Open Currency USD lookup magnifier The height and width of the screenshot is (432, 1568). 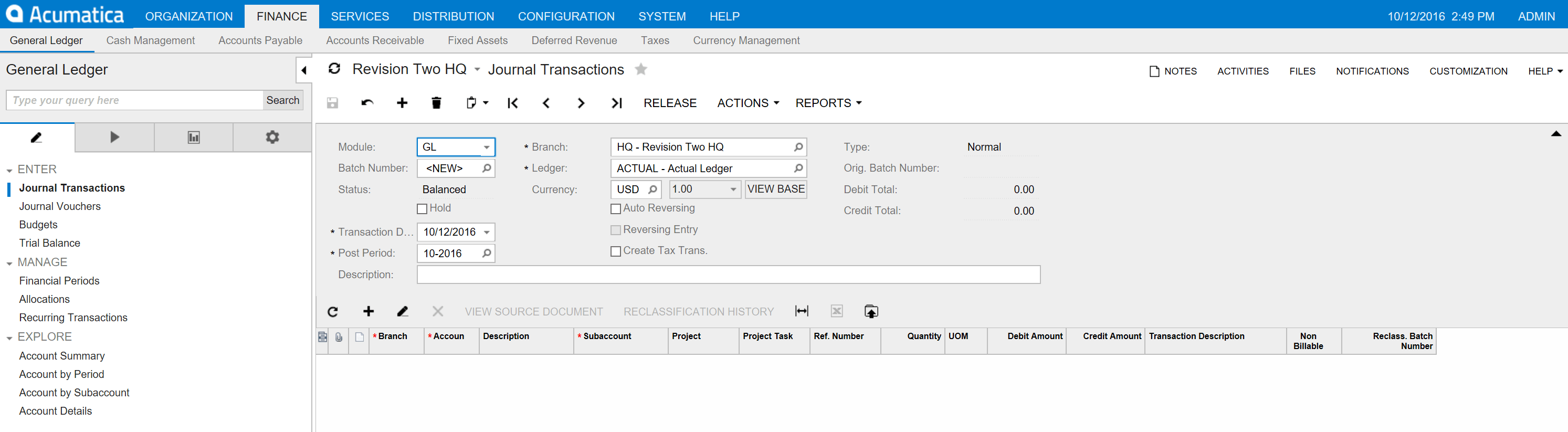653,190
